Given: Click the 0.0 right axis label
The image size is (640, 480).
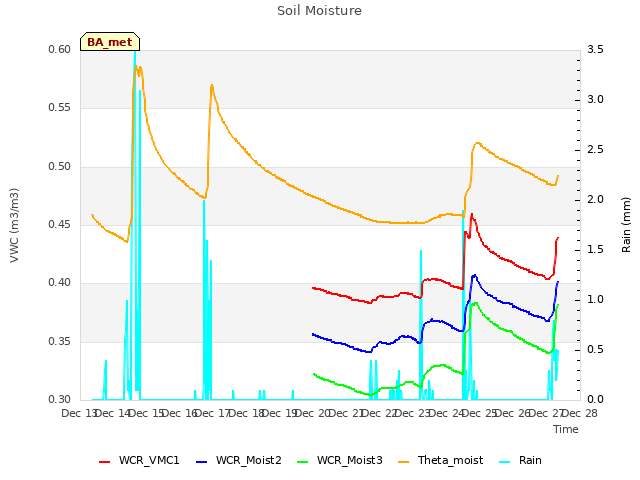Looking at the screenshot, I should click(595, 400).
